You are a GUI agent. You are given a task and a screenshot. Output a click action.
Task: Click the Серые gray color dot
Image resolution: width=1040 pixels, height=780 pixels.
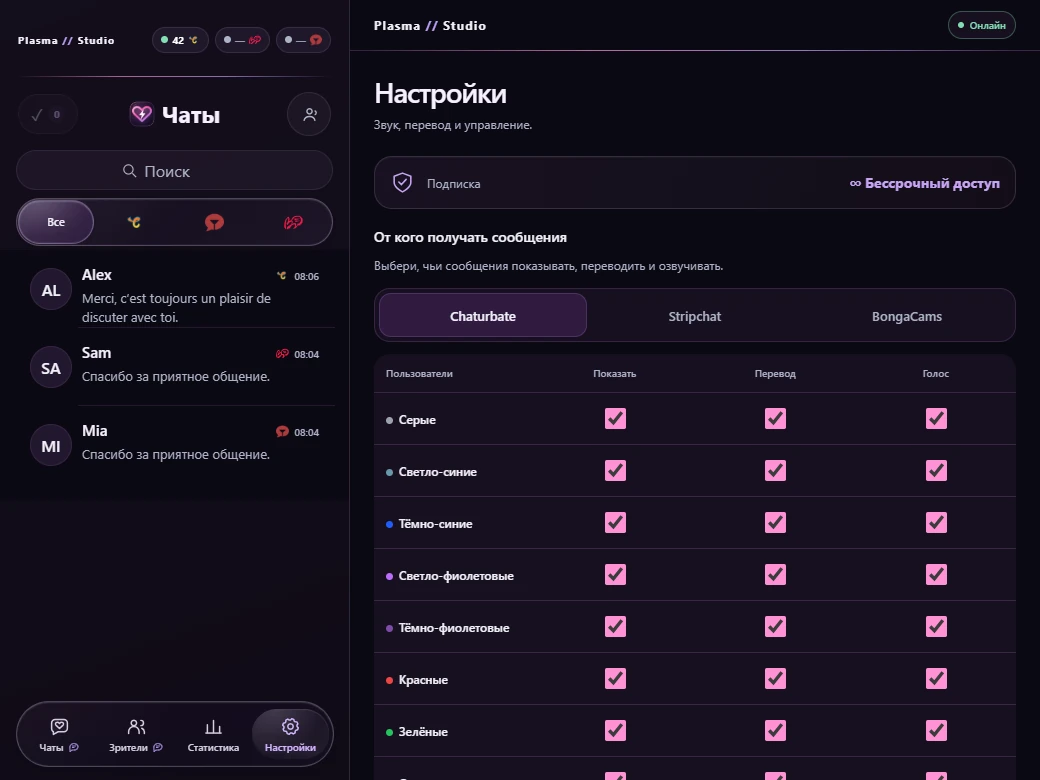click(389, 420)
